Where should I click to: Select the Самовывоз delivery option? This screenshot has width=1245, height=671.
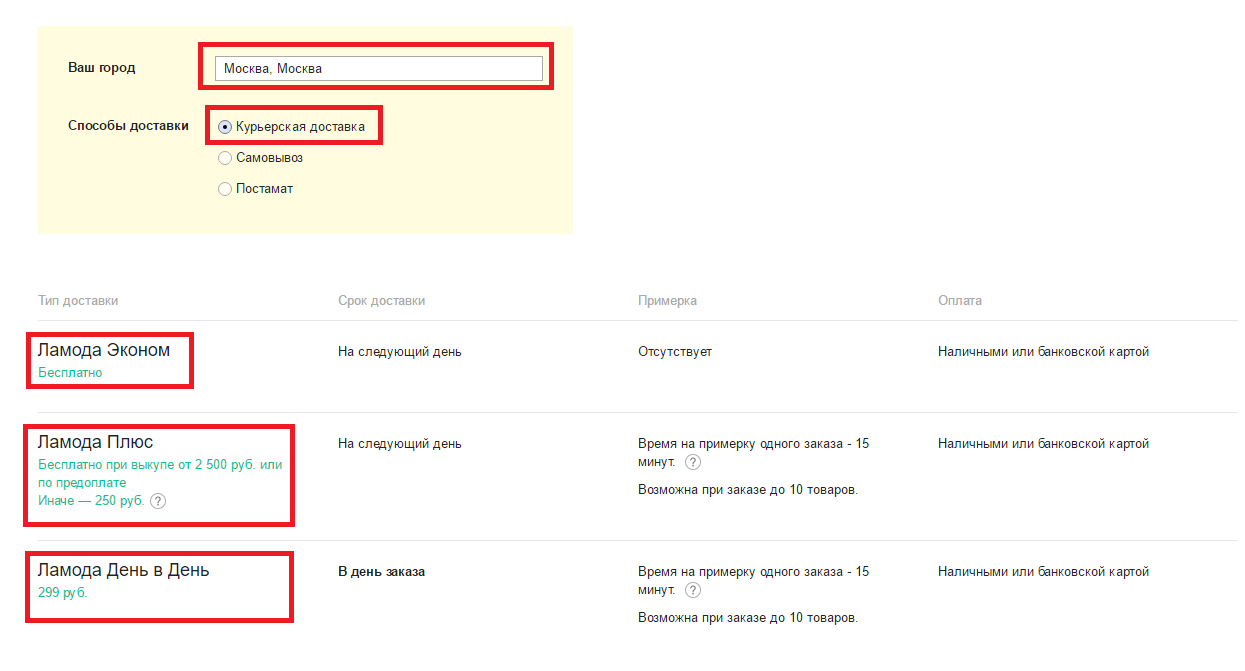pyautogui.click(x=225, y=158)
